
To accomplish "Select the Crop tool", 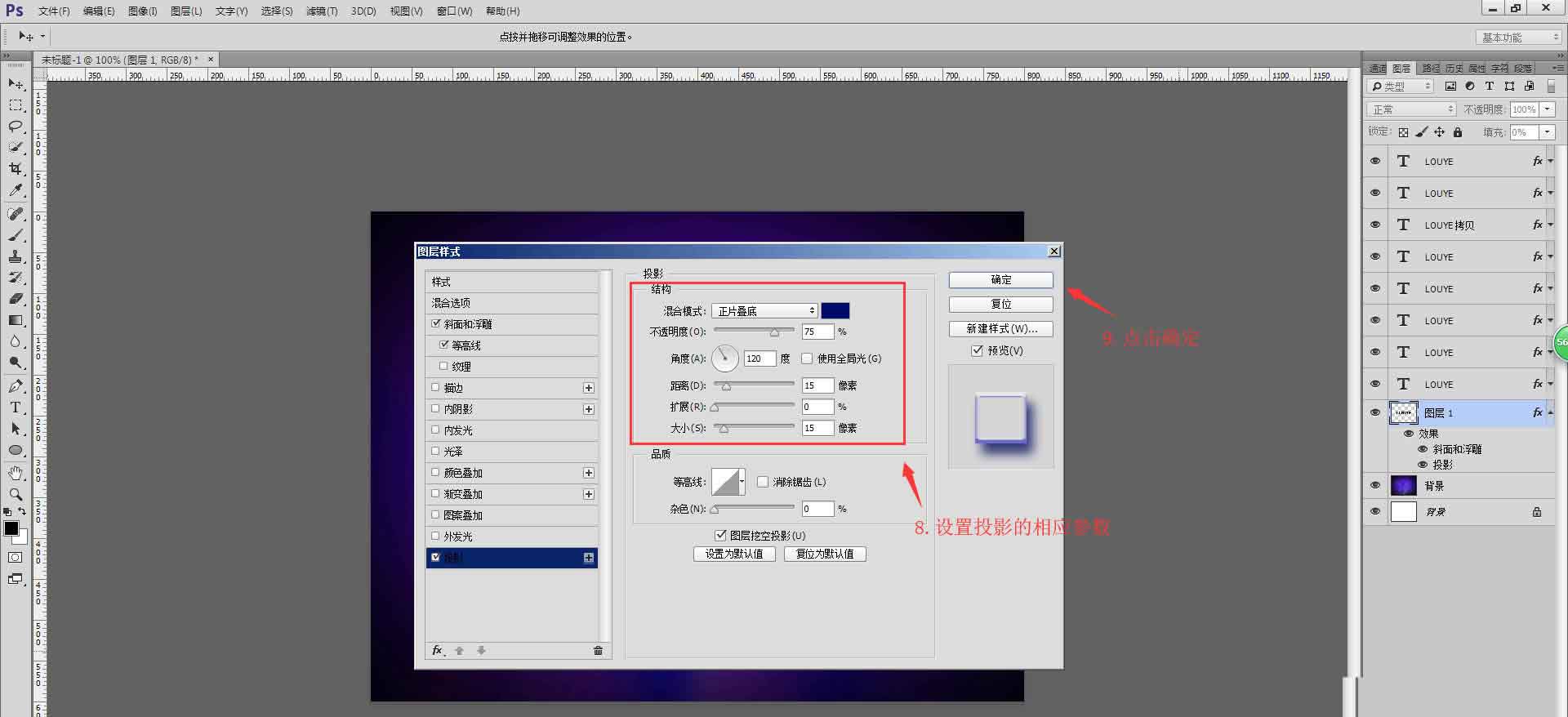I will tap(16, 168).
